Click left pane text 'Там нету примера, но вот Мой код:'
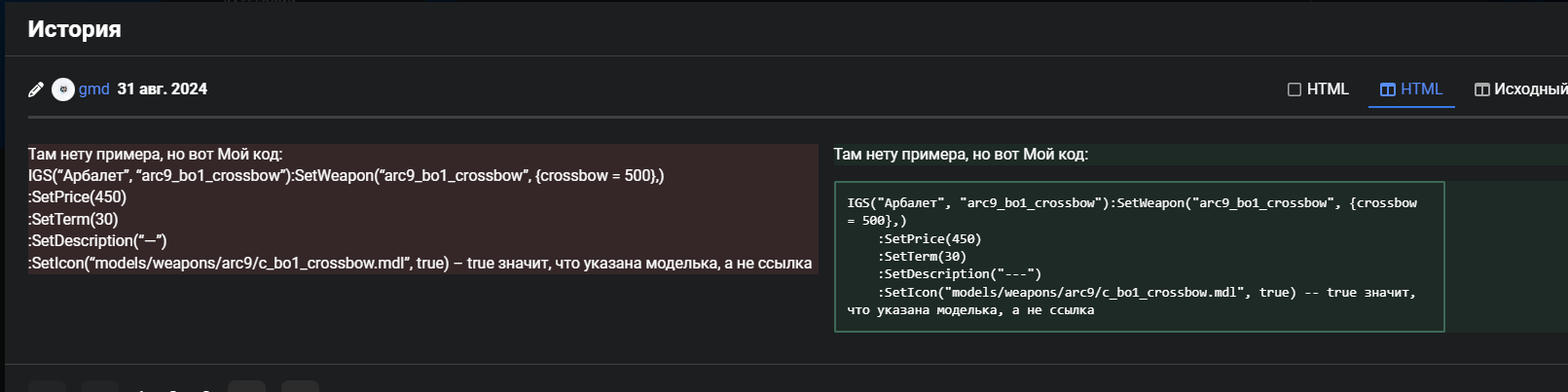Viewport: 1568px width, 392px height. click(155, 155)
